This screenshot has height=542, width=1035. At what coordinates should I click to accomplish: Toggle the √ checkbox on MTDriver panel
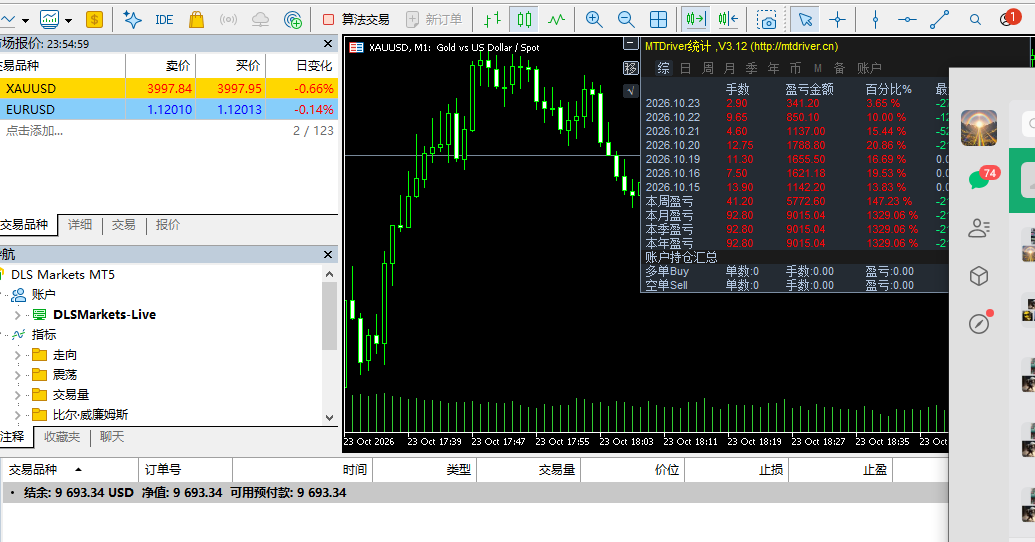pos(631,90)
